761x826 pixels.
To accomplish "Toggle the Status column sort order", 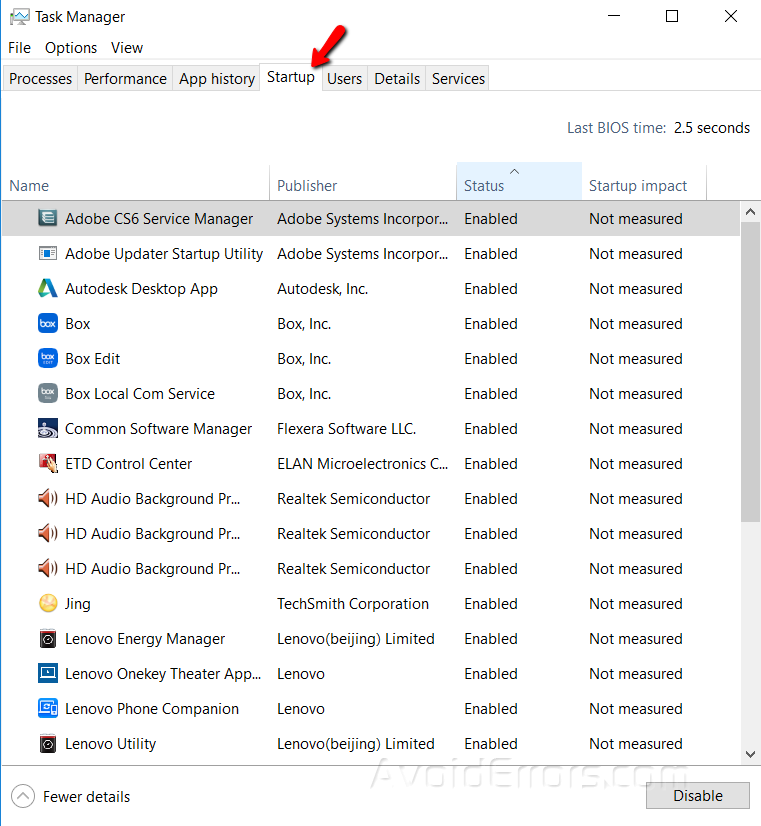I will point(518,185).
